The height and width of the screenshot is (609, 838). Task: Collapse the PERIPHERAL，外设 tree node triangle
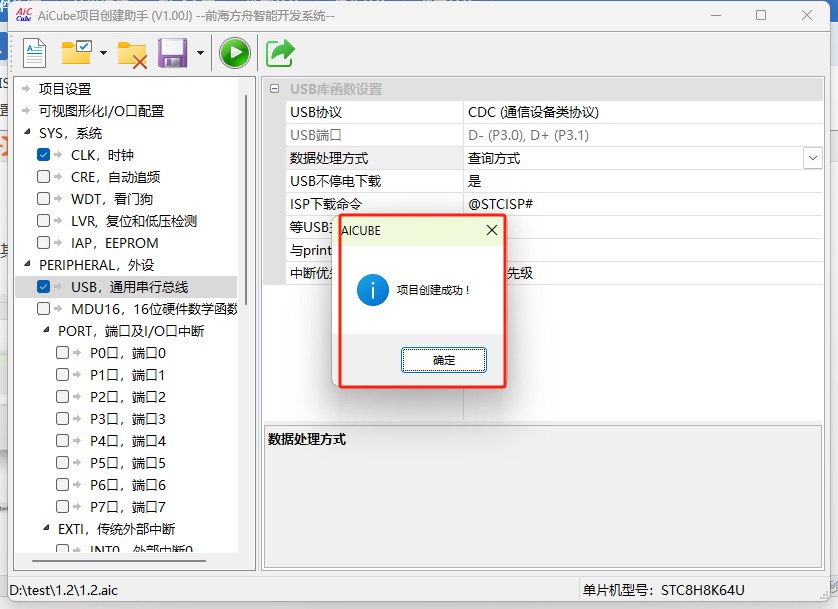[27, 263]
